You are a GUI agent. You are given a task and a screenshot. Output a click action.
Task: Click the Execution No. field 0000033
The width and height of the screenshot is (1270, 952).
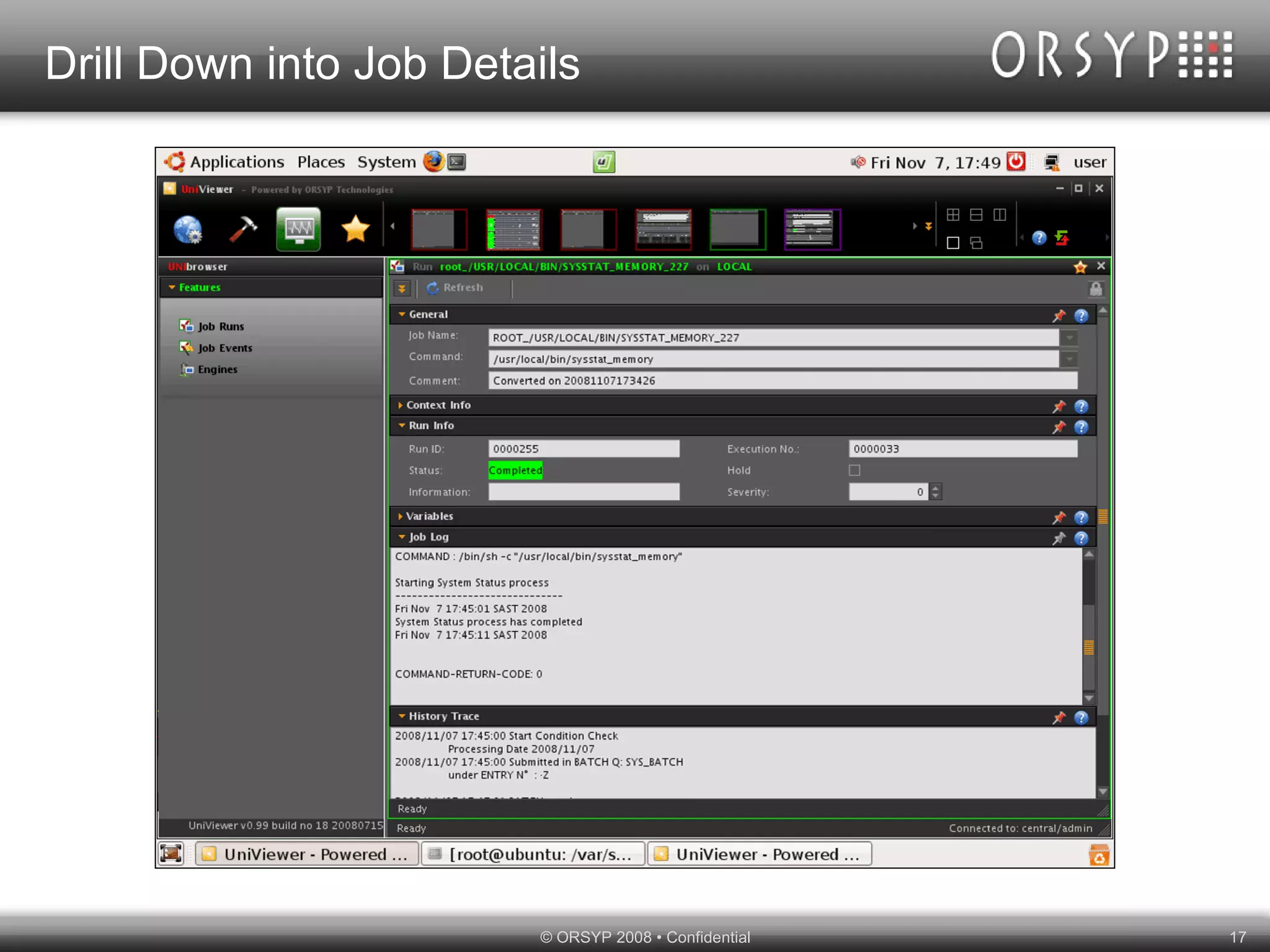click(x=962, y=449)
